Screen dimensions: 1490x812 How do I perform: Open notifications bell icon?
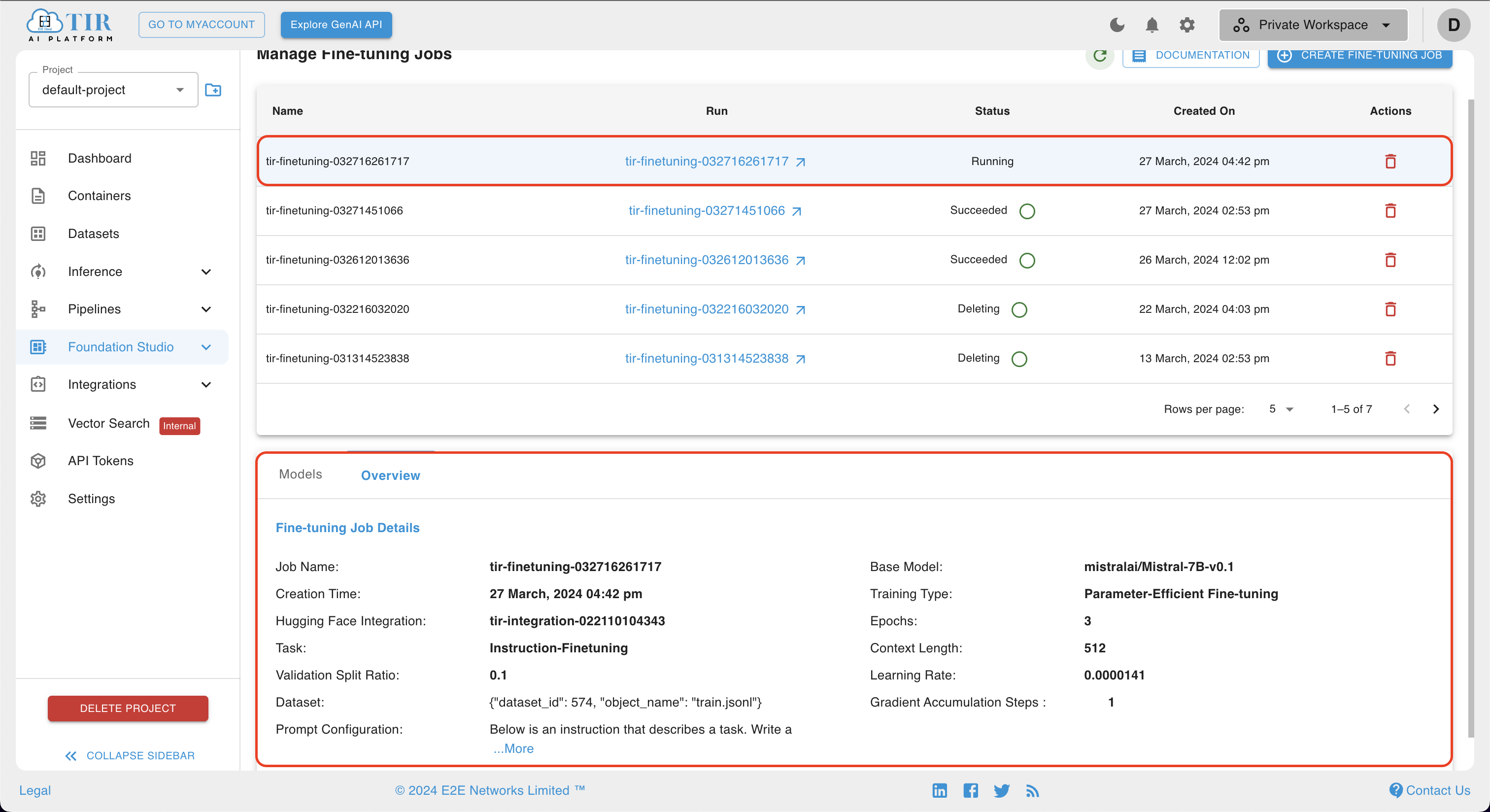pyautogui.click(x=1151, y=25)
